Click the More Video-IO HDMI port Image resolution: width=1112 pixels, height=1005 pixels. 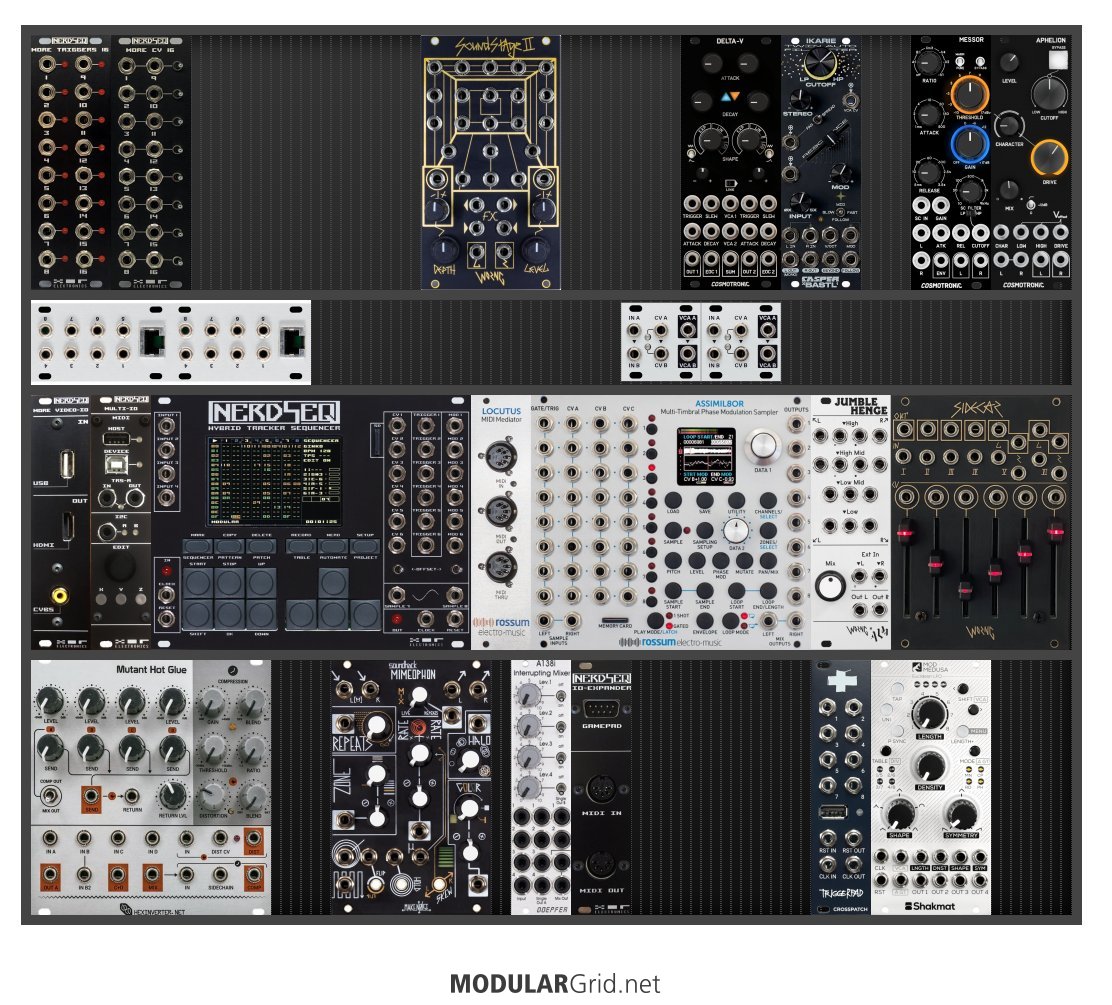67,525
